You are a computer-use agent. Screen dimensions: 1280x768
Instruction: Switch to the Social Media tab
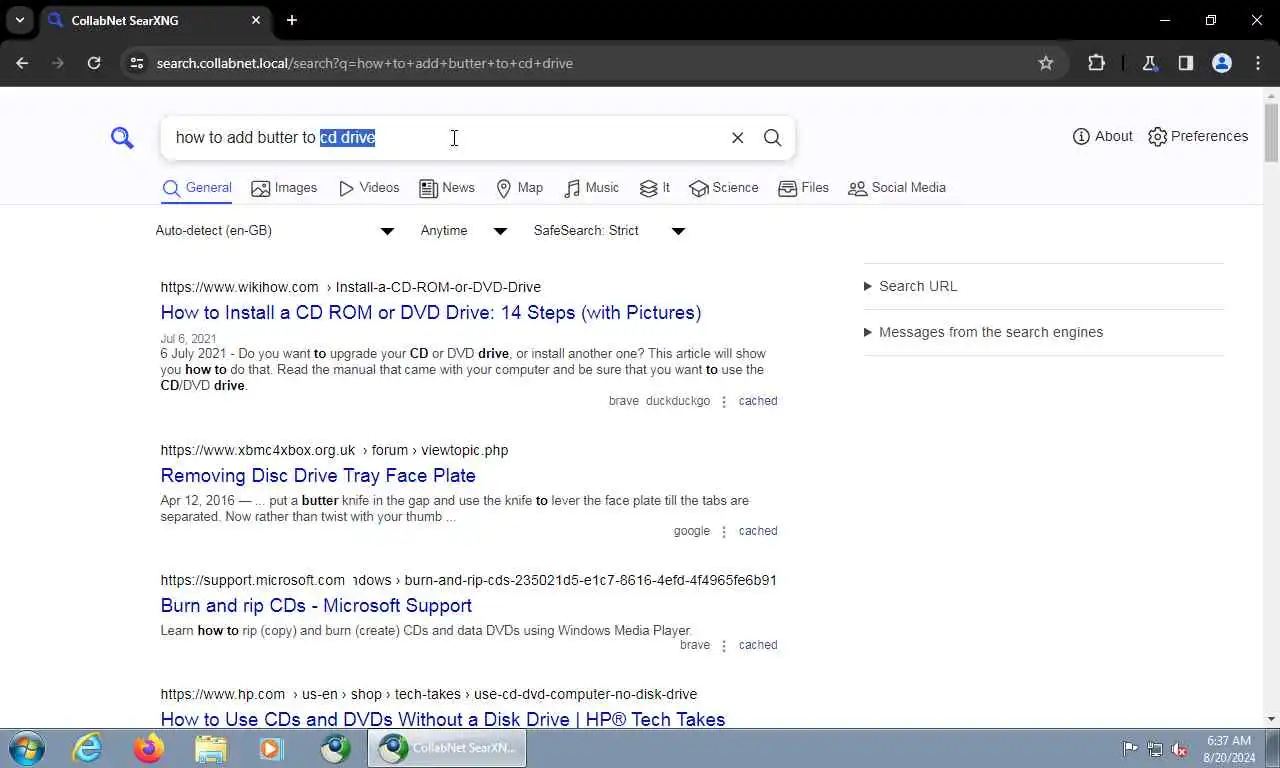tap(897, 188)
